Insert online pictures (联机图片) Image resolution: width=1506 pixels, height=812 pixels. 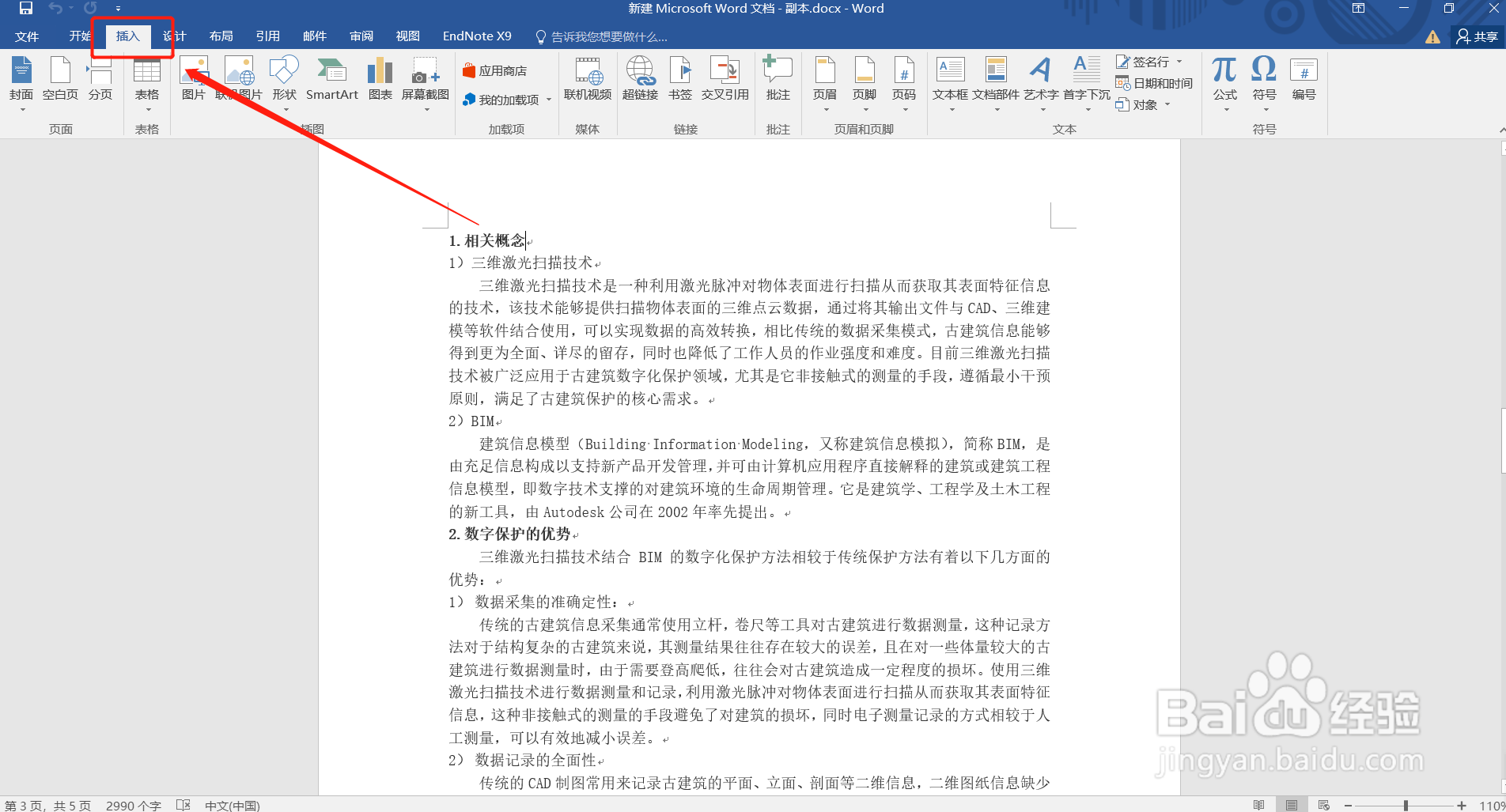coord(239,79)
